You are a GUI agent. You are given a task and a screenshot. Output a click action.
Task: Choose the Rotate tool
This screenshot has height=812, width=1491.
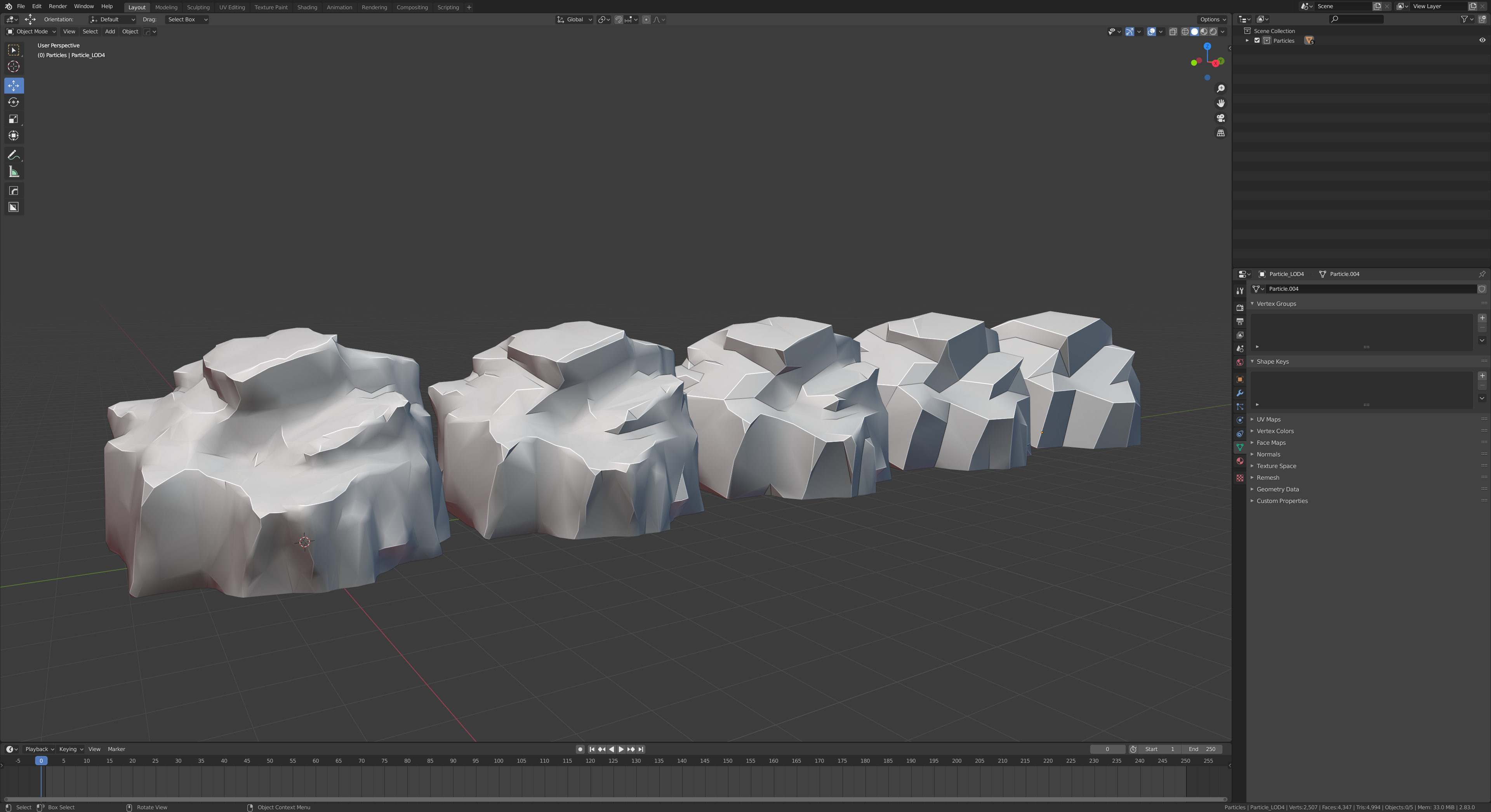(x=14, y=102)
